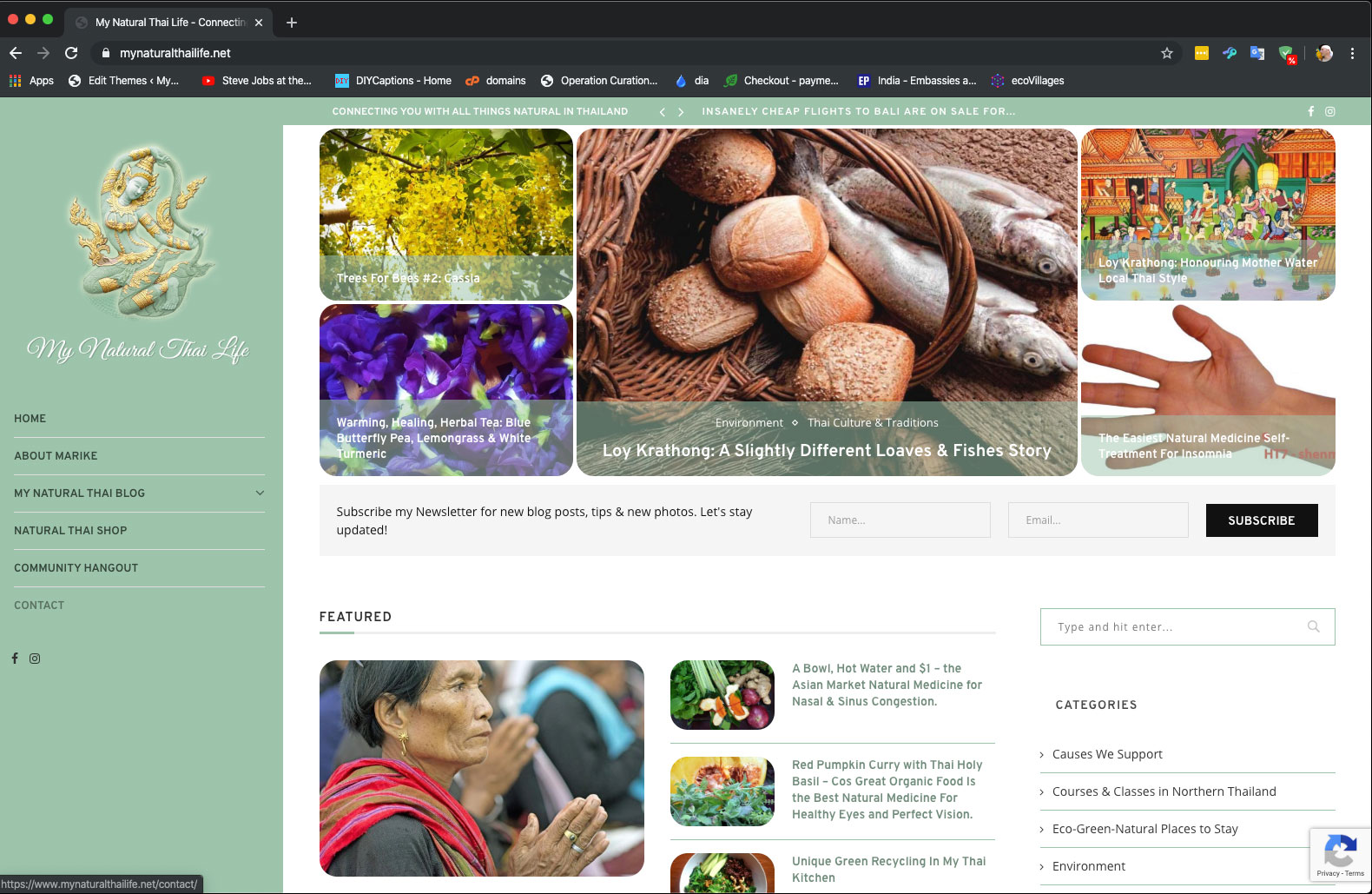Click the SUBSCRIBE button

1262,520
